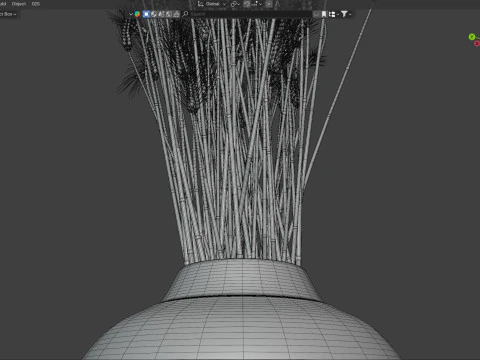
Task: Select the blue highlighted display mode icon
Action: [x=146, y=14]
